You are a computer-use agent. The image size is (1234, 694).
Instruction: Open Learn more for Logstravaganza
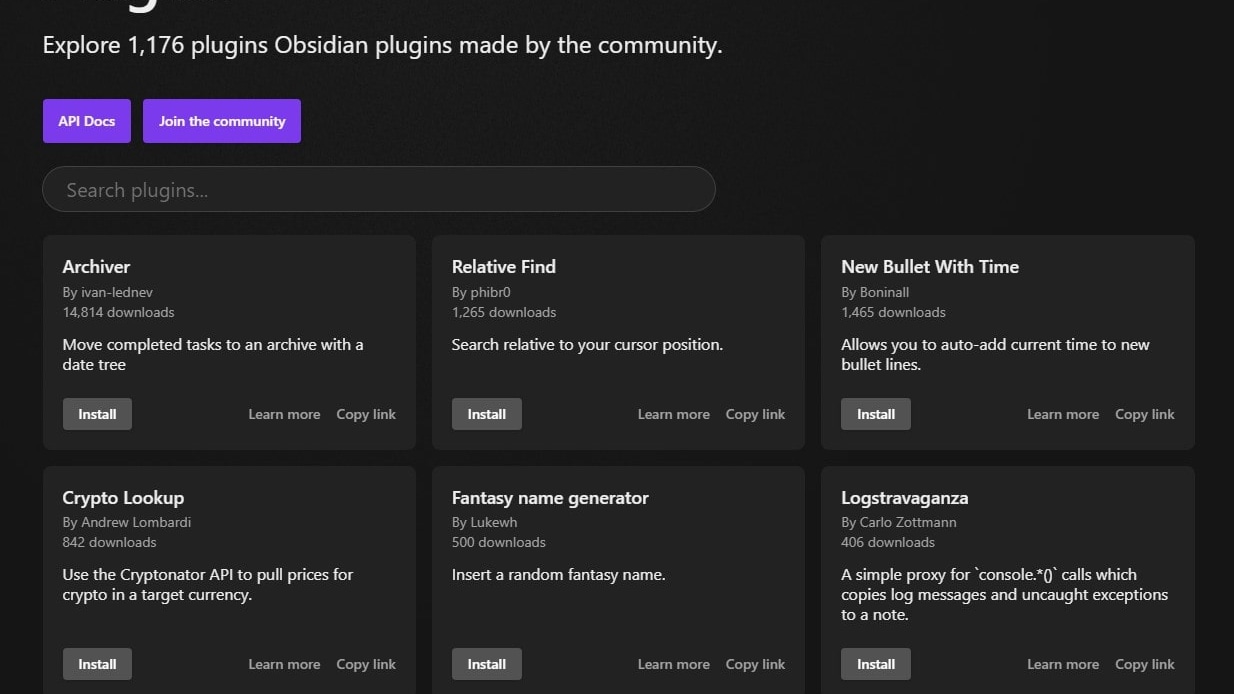point(1062,663)
